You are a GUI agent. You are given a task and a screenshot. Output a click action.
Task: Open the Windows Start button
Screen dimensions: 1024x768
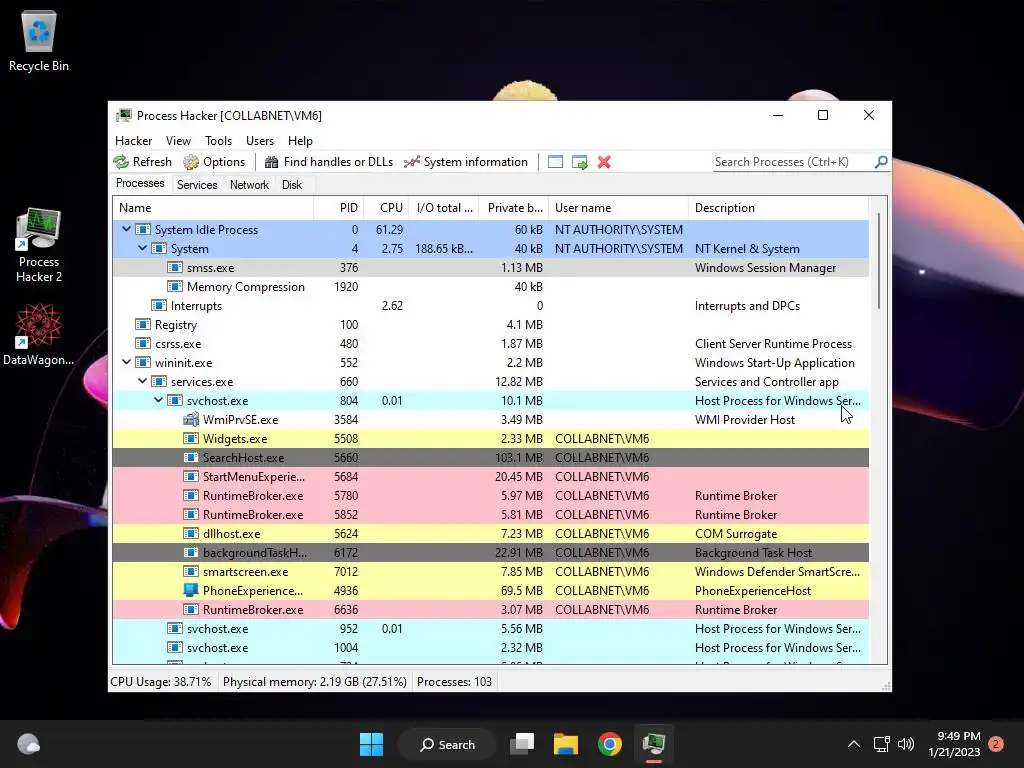(372, 744)
